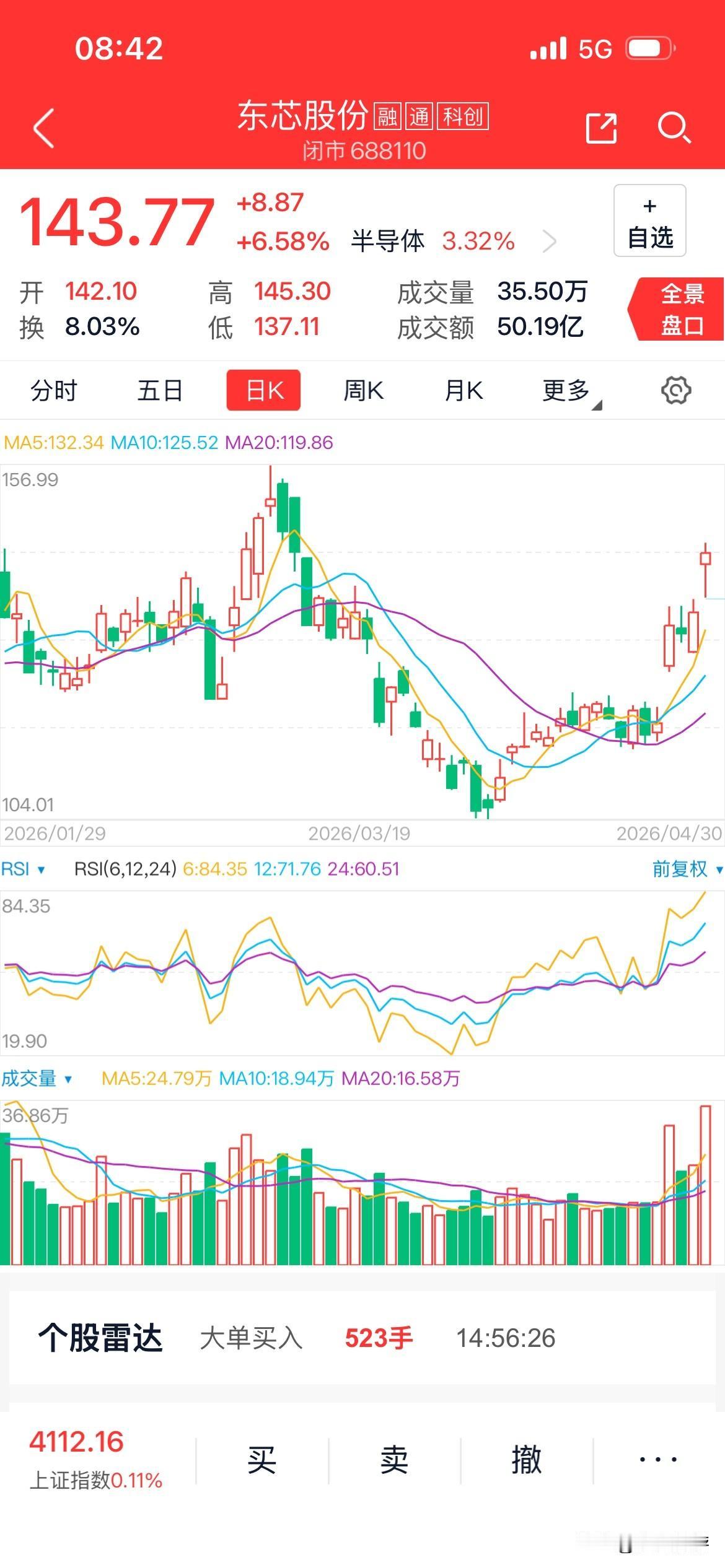Expand the 更多 period dropdown
The width and height of the screenshot is (725, 1568).
(x=571, y=392)
